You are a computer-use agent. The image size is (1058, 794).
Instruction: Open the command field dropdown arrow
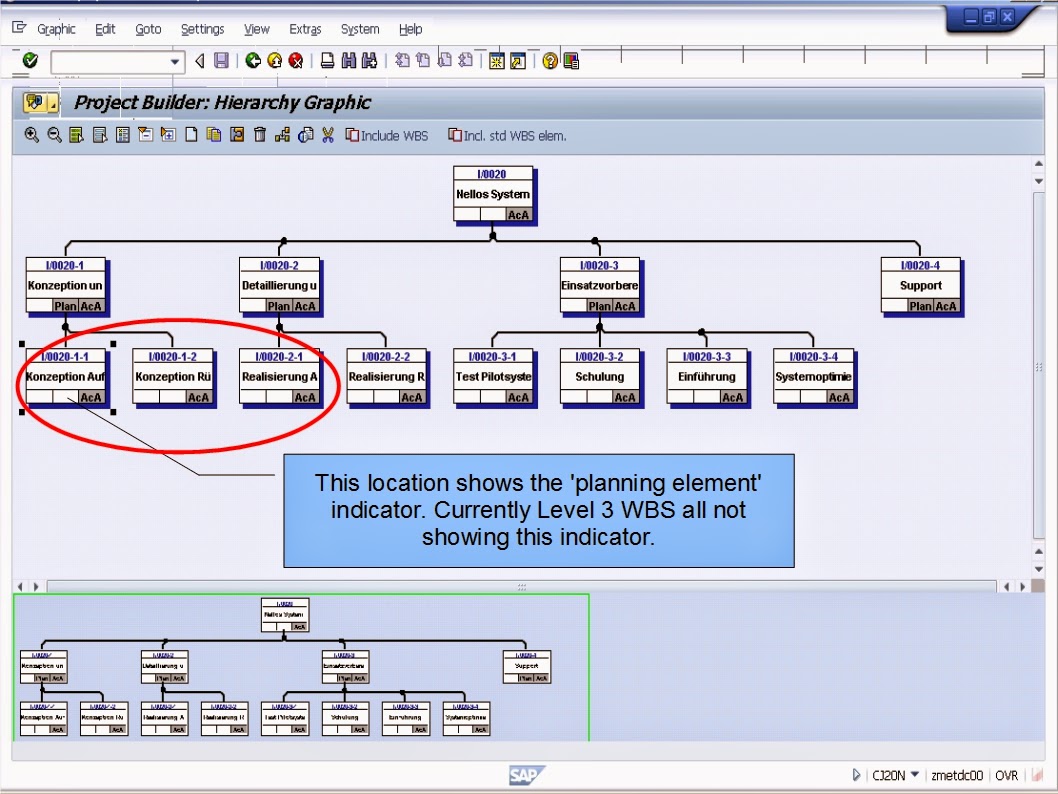coord(176,60)
